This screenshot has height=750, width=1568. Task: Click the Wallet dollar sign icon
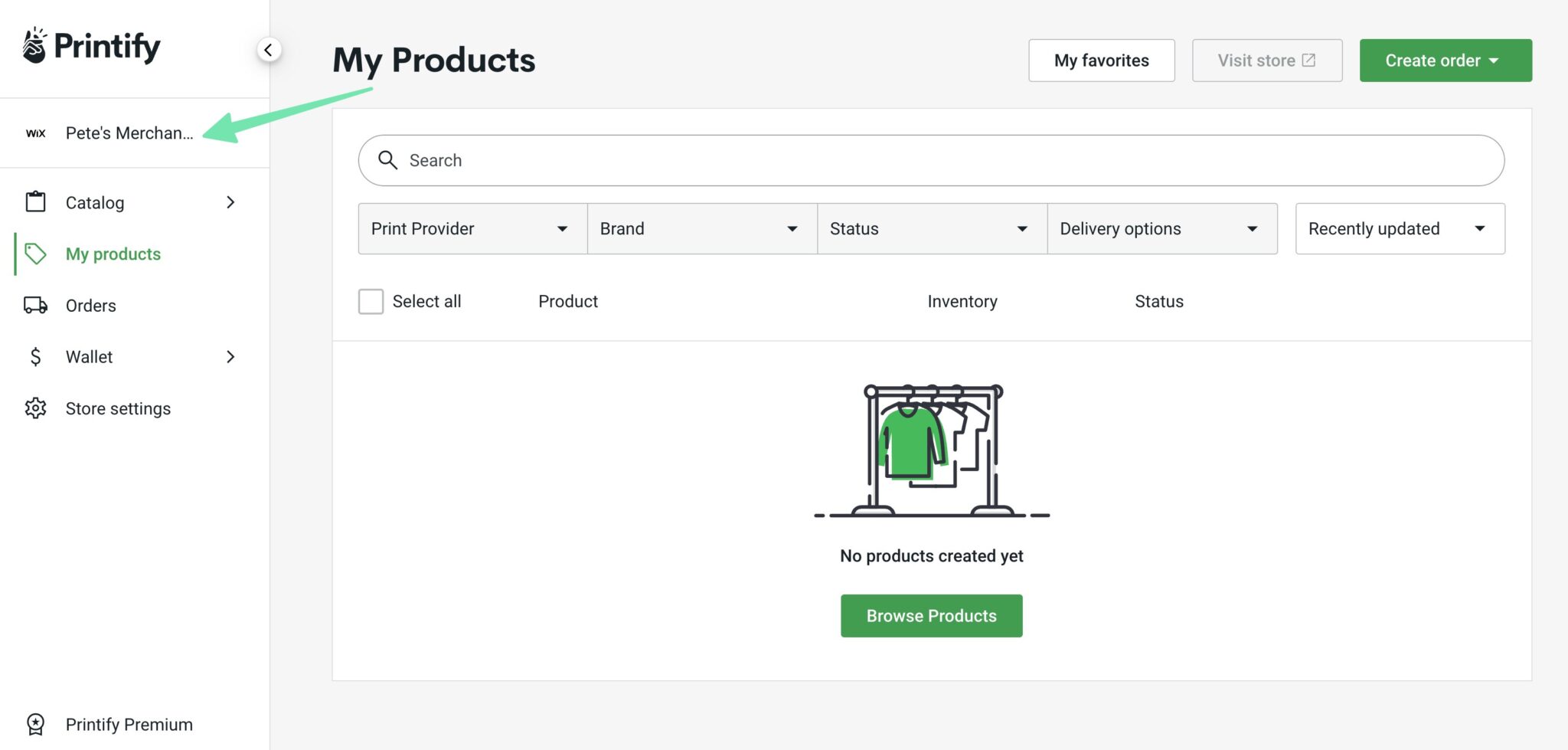click(35, 356)
